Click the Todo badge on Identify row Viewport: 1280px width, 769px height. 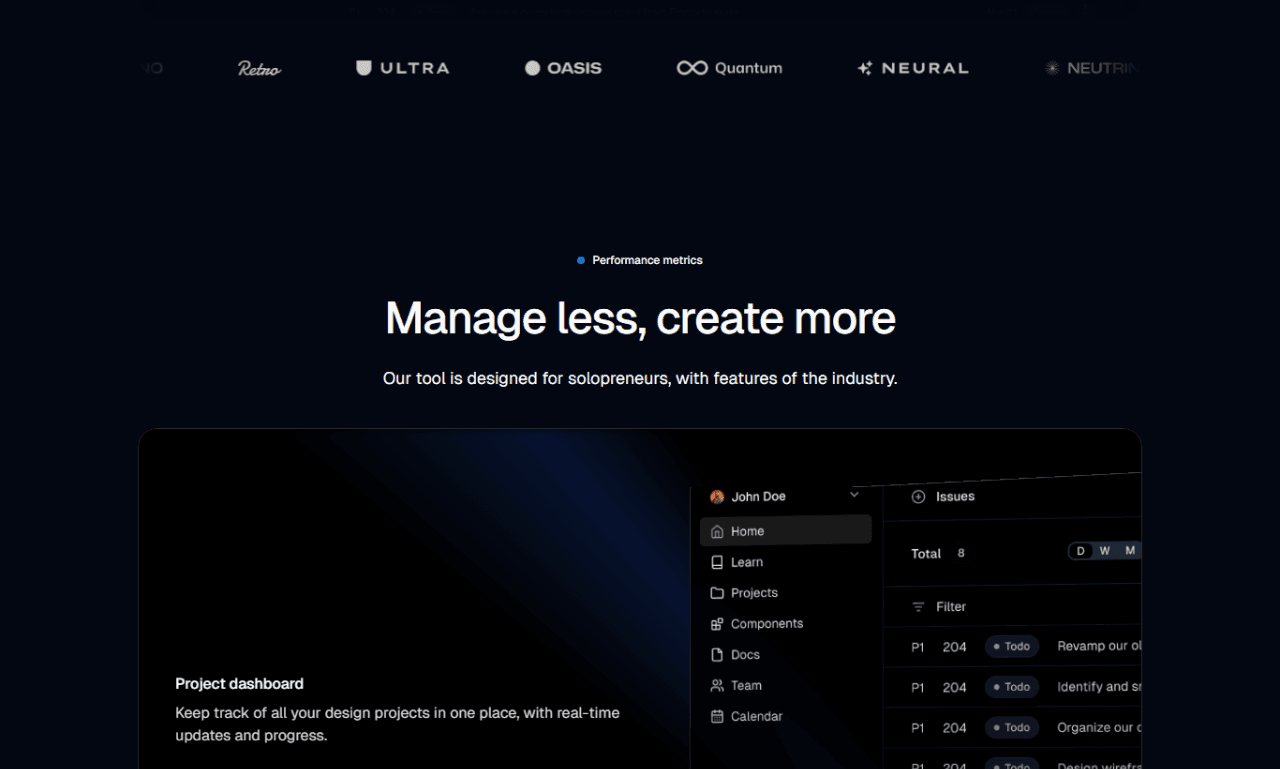(x=1012, y=687)
